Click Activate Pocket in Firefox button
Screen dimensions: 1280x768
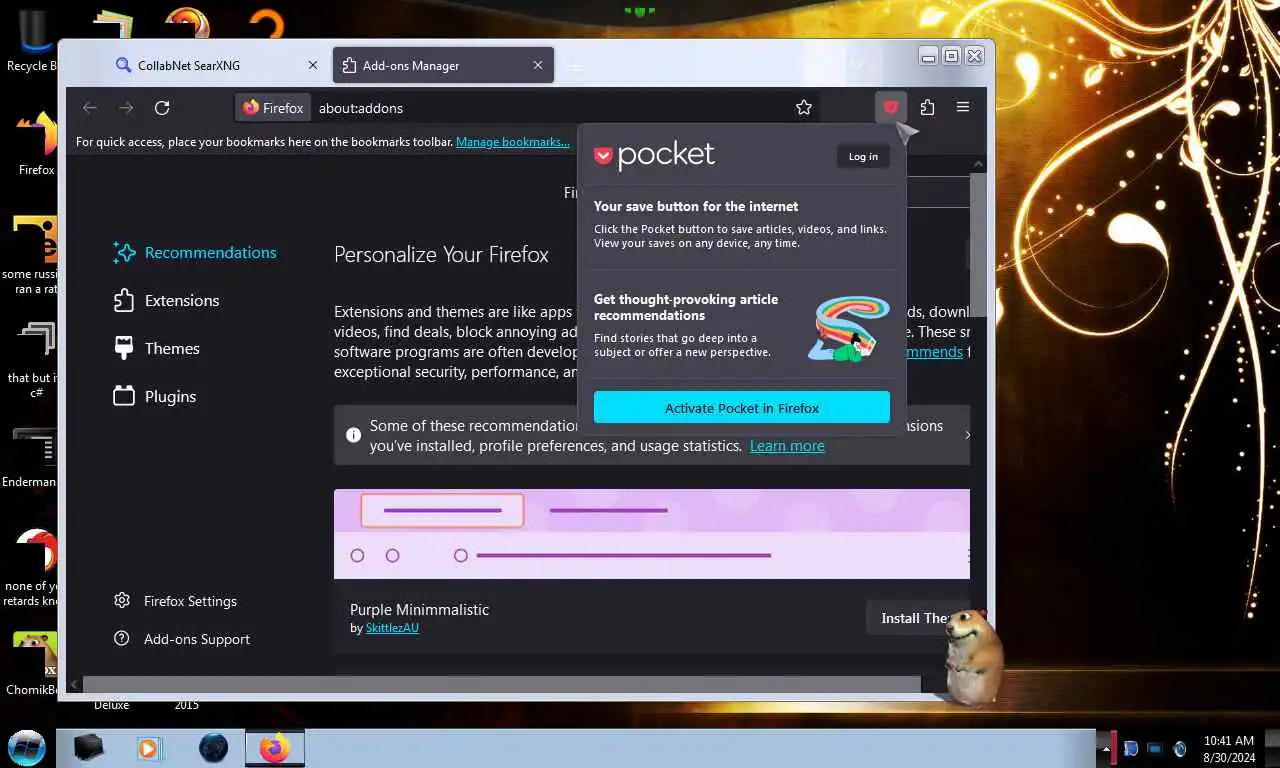742,407
